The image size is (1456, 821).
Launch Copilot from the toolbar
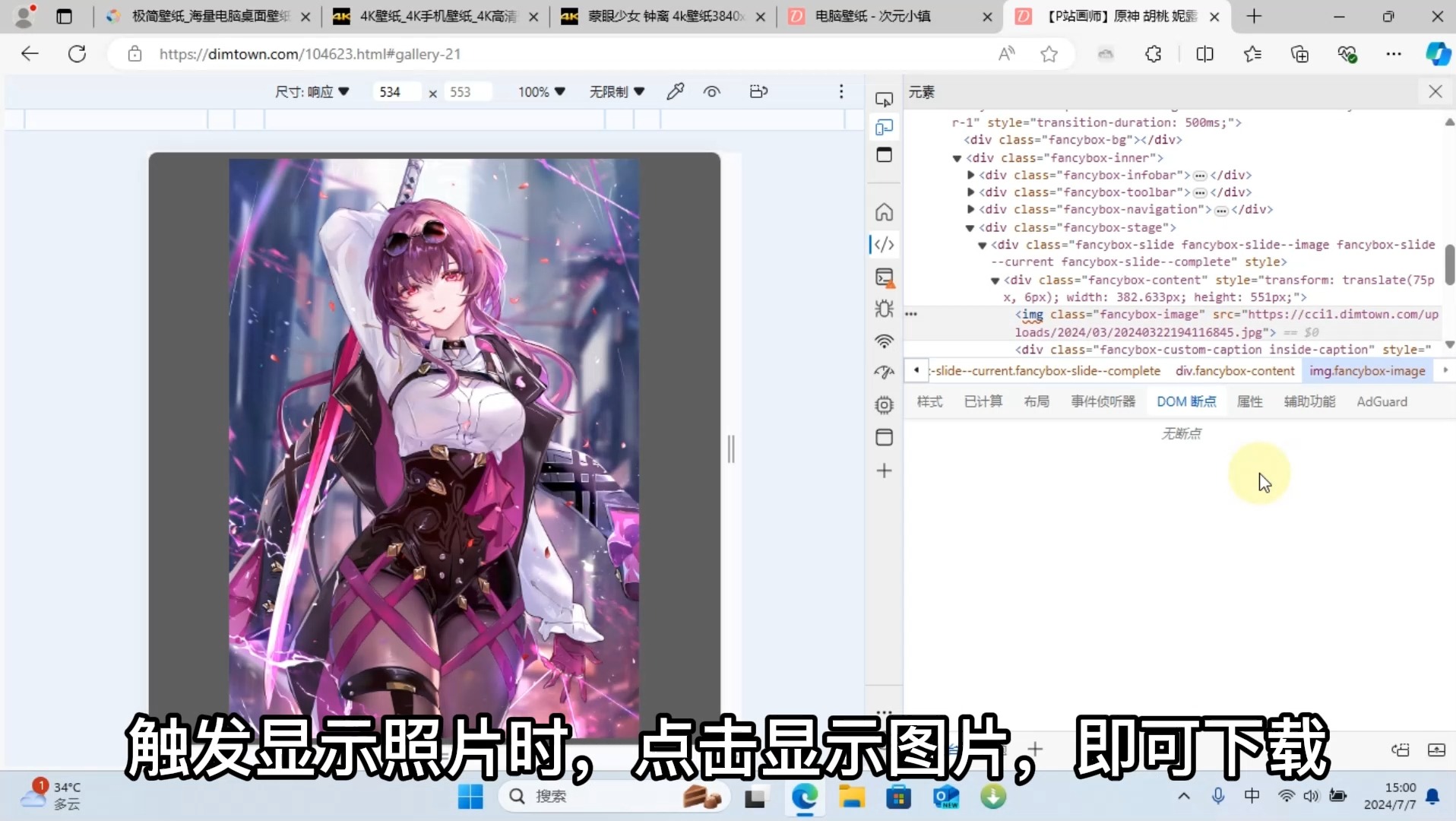coord(1438,54)
